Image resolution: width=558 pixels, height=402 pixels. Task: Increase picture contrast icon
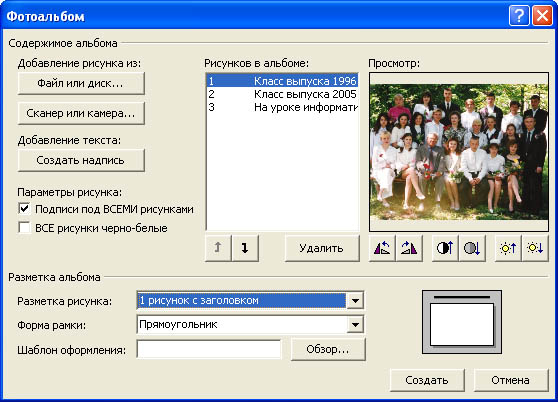[x=445, y=248]
